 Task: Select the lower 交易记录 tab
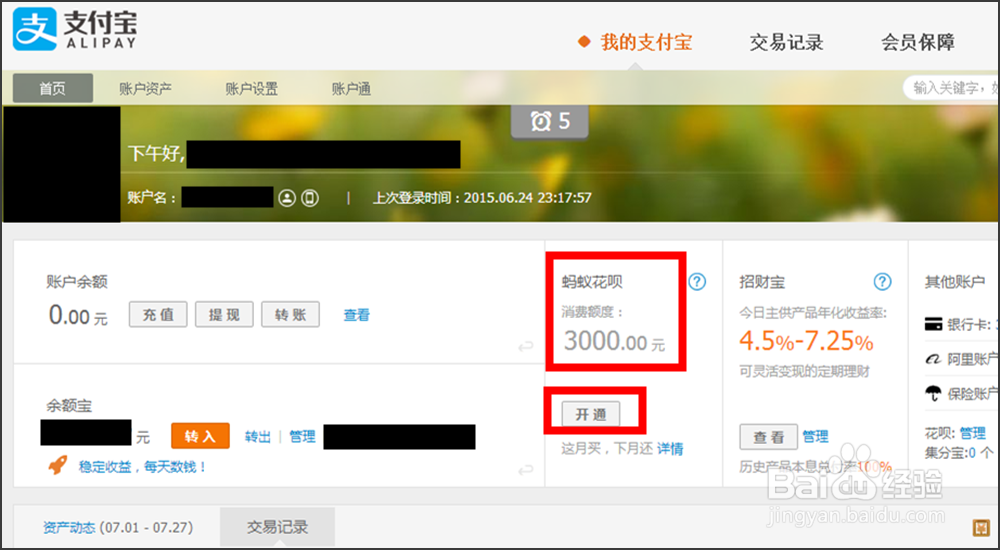coord(277,527)
